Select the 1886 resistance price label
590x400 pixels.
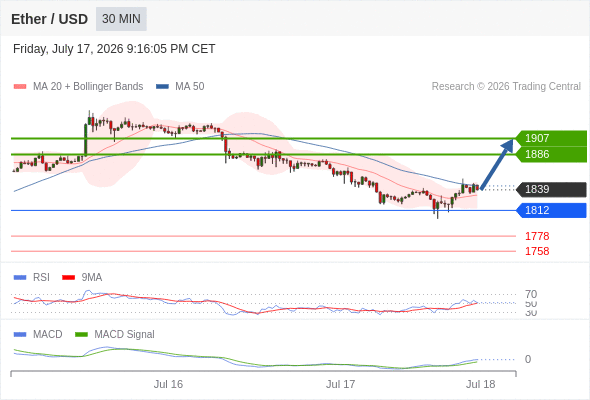[551, 154]
